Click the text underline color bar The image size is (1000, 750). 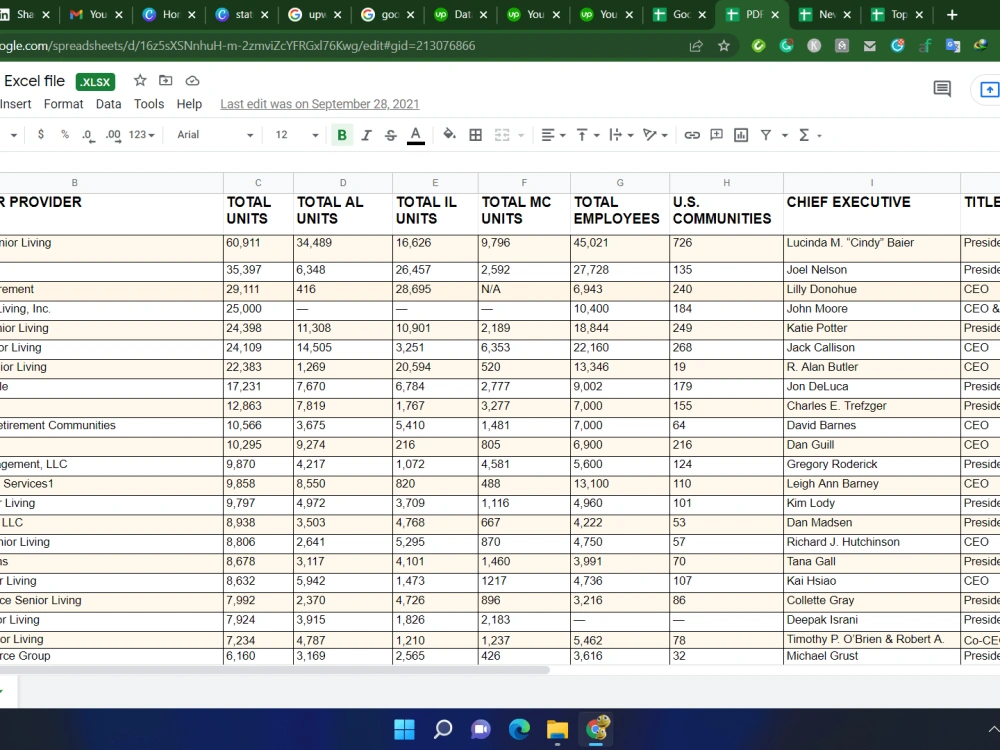[416, 143]
